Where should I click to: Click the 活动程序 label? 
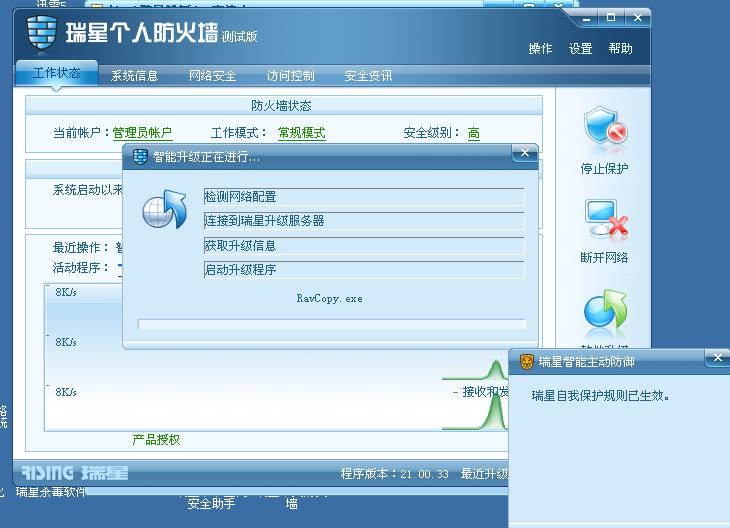click(x=81, y=268)
